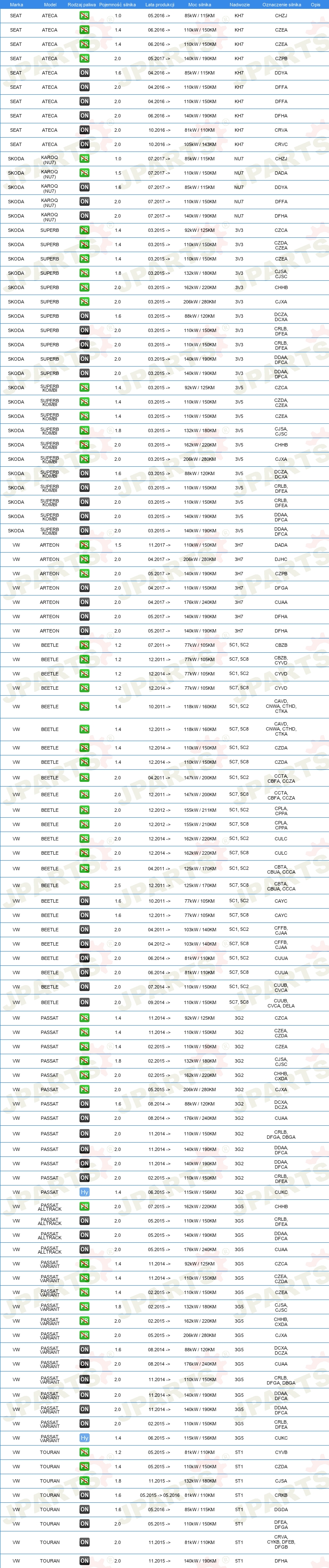
Task: Click engine code DGDA
Action: [281, 1509]
